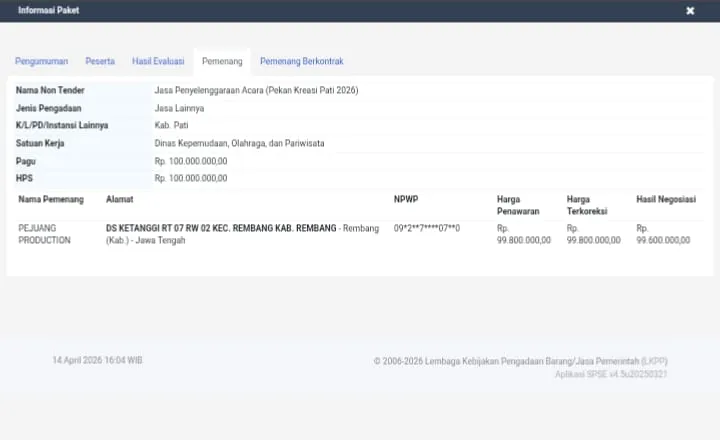Click the Informasi Paket header title
This screenshot has height=440, width=720.
coord(49,10)
